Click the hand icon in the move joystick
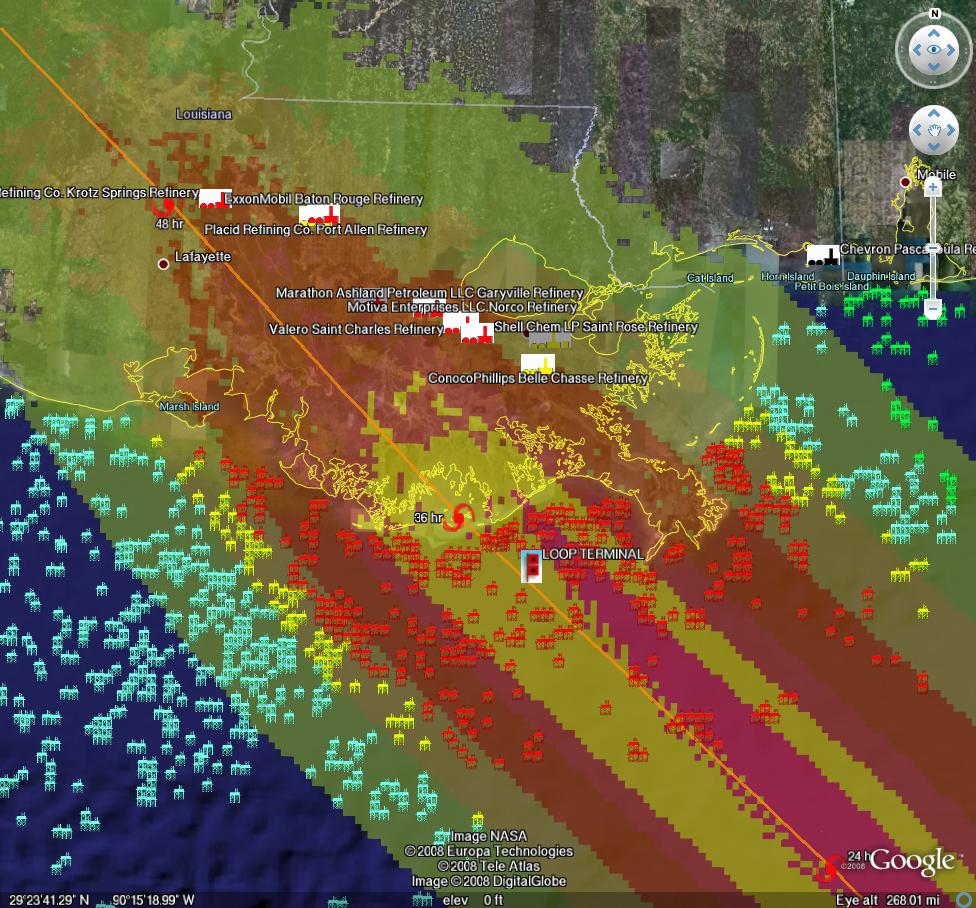 click(934, 130)
